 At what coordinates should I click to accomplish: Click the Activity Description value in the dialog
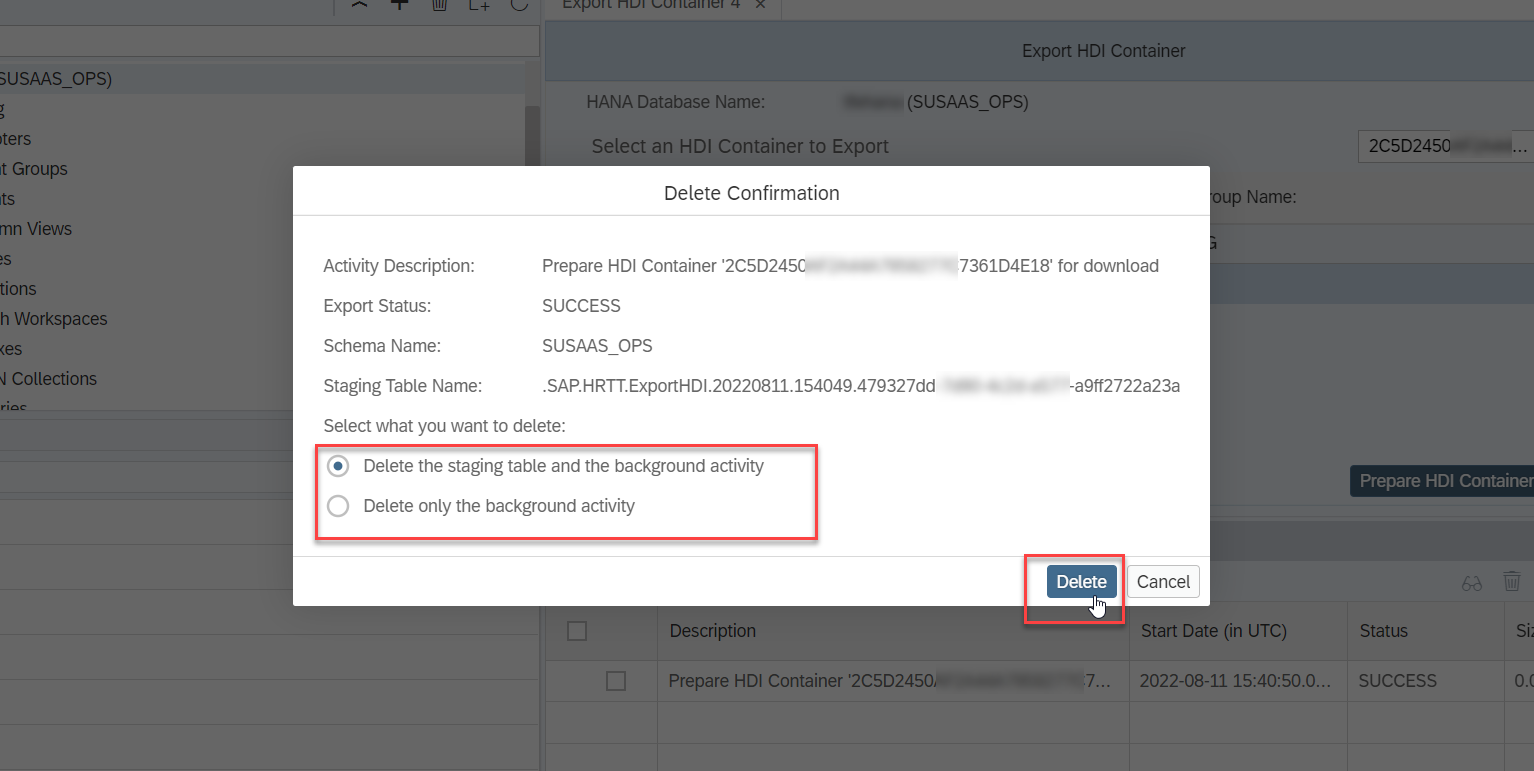tap(850, 266)
